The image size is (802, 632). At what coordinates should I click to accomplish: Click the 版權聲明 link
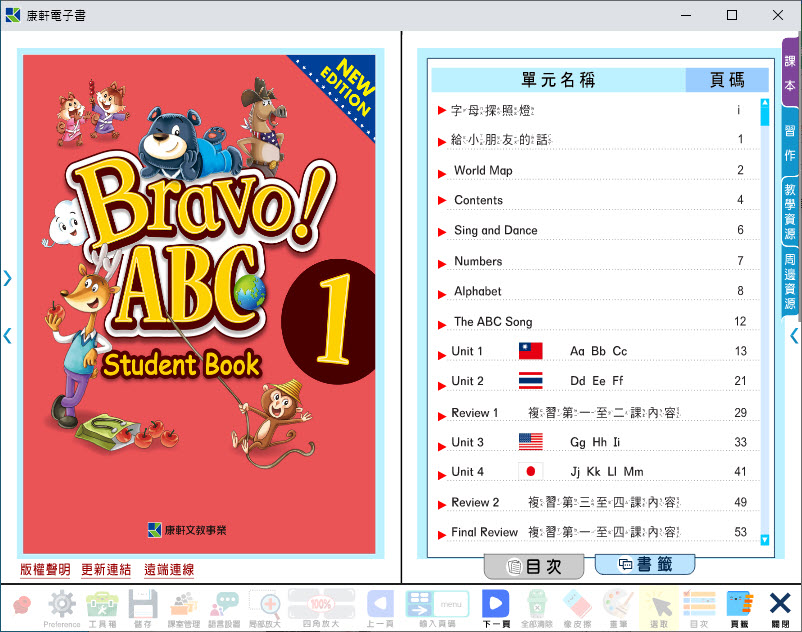[45, 570]
